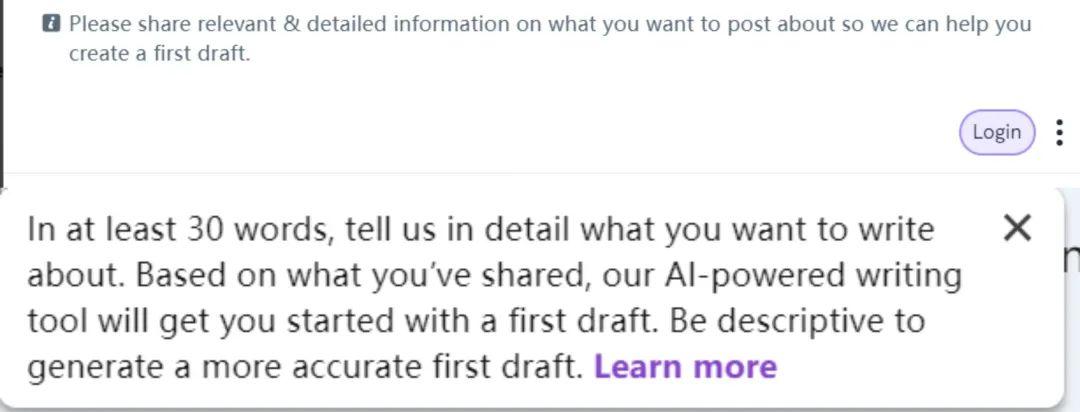Viewport: 1080px width, 412px height.
Task: Dismiss the tooltip with the X icon
Action: point(1017,228)
